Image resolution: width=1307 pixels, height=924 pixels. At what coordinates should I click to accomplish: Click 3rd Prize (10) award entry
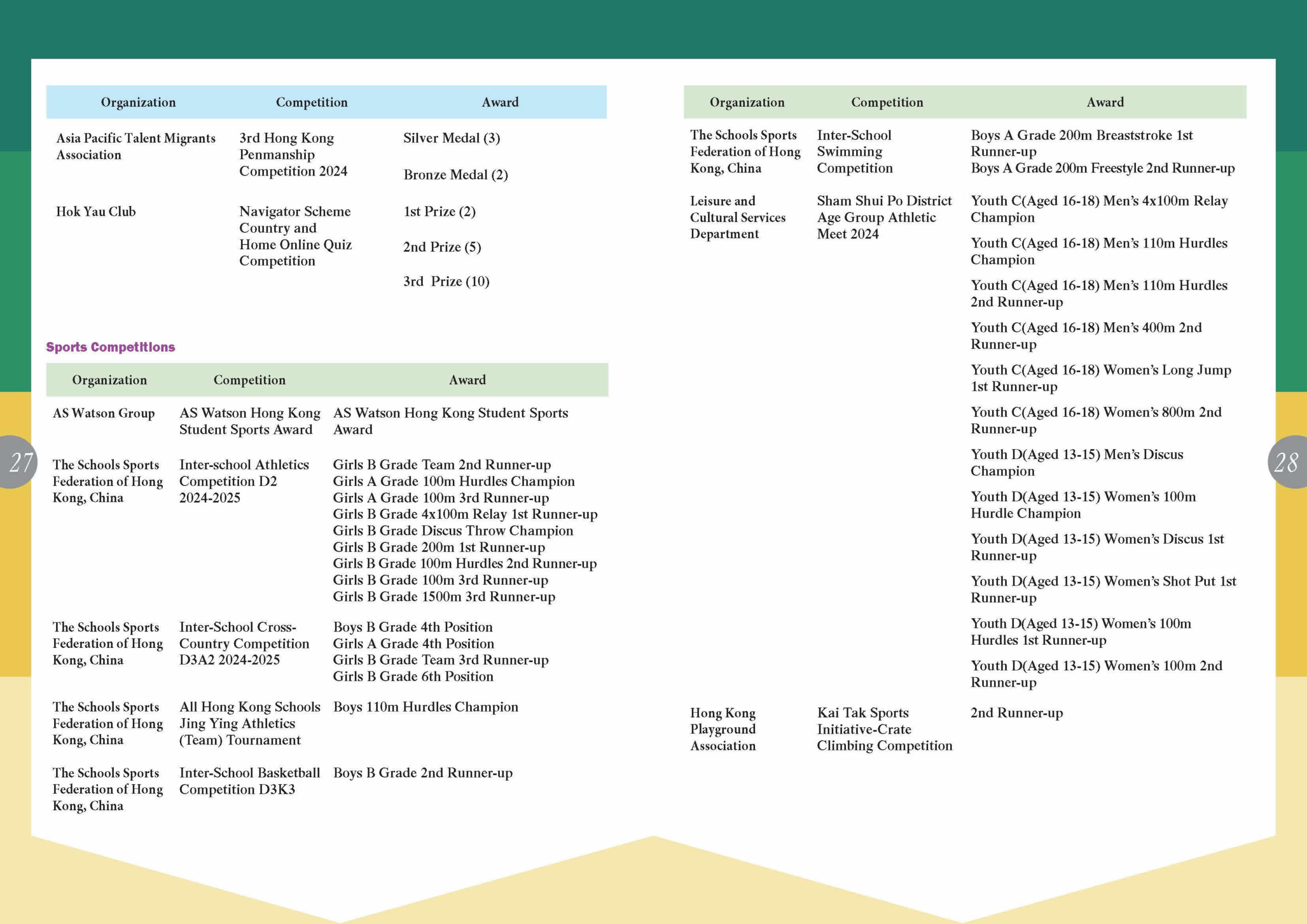point(446,281)
